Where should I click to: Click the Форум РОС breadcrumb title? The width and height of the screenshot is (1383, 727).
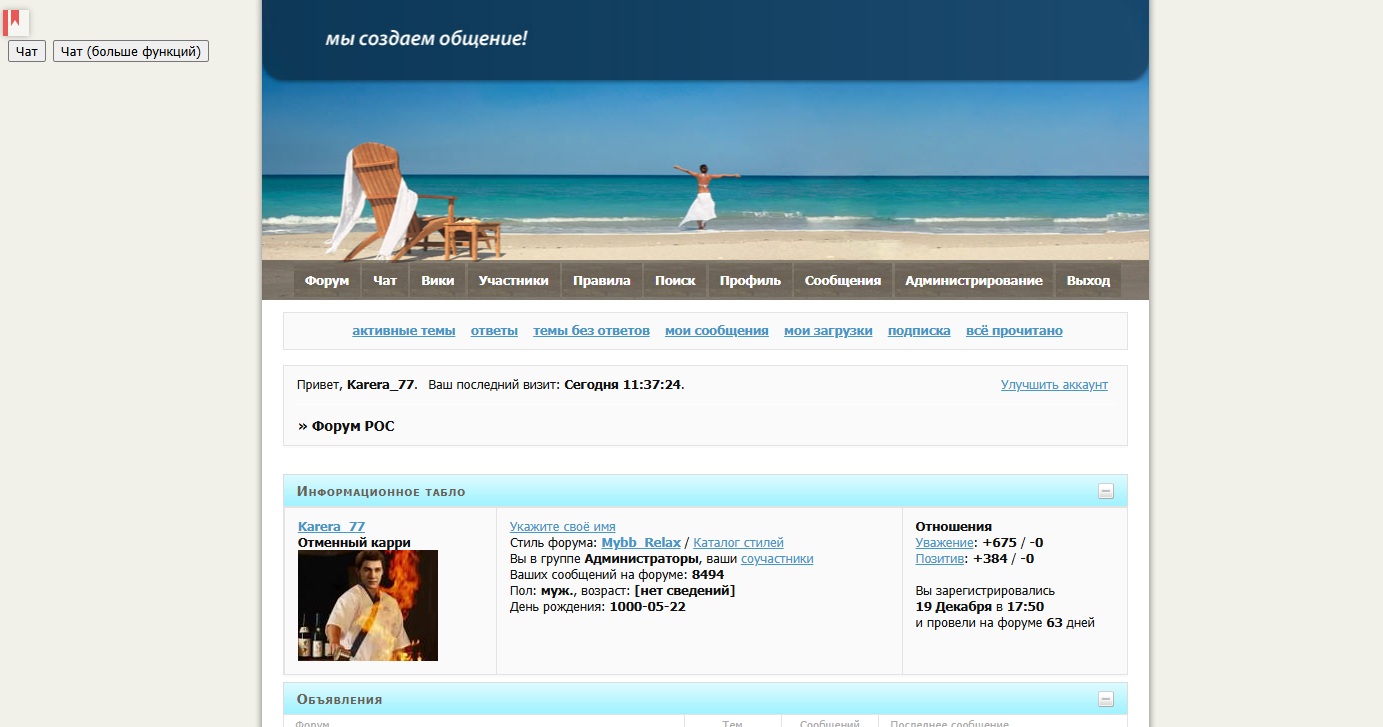[353, 426]
